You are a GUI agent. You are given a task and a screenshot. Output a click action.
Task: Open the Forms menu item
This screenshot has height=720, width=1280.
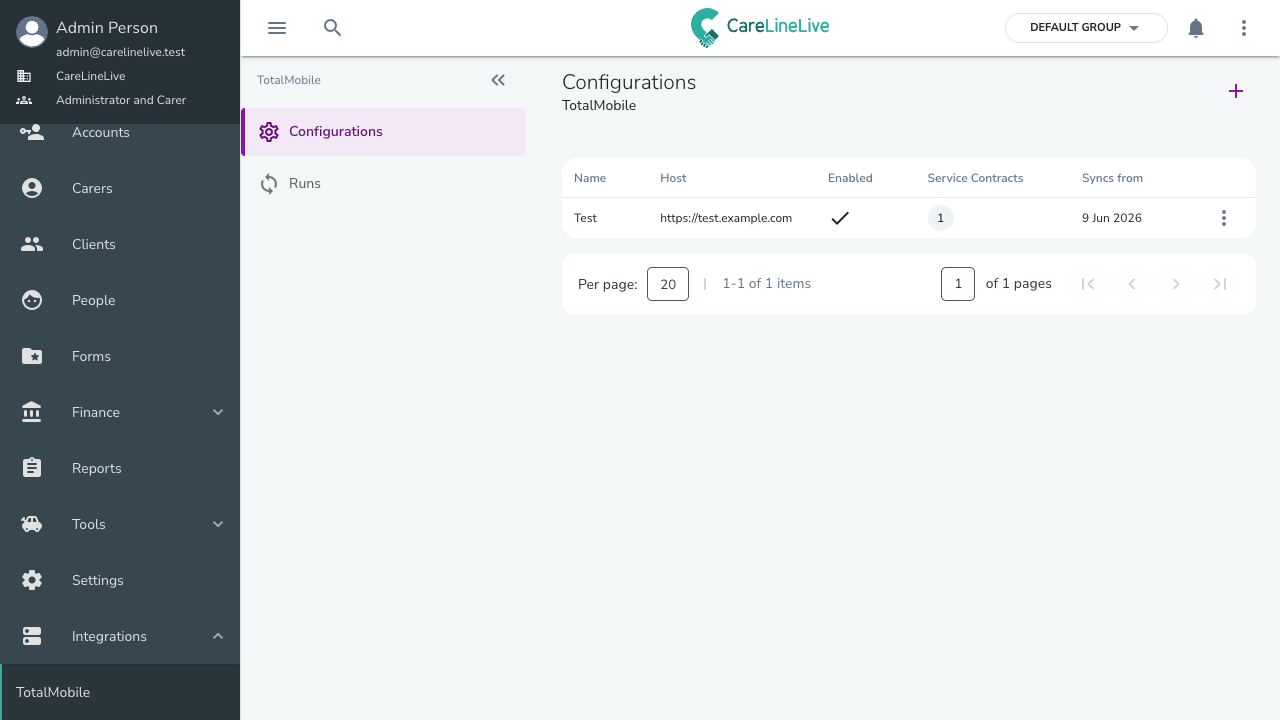120,356
